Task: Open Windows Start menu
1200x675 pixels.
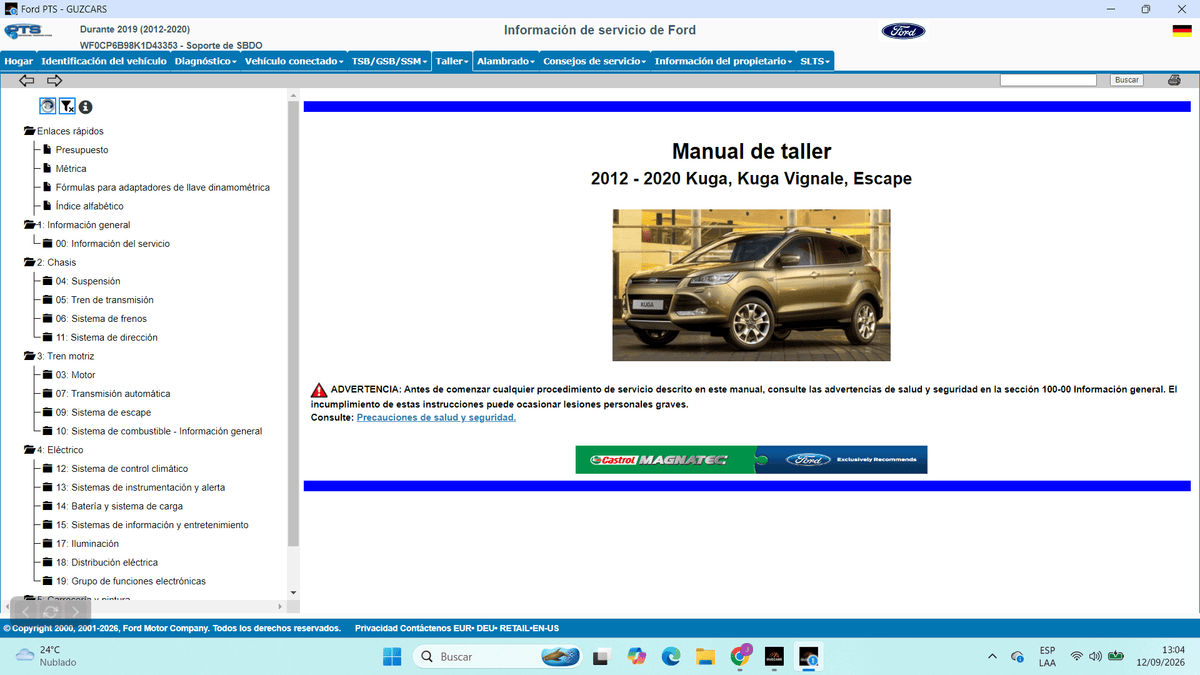Action: click(391, 657)
